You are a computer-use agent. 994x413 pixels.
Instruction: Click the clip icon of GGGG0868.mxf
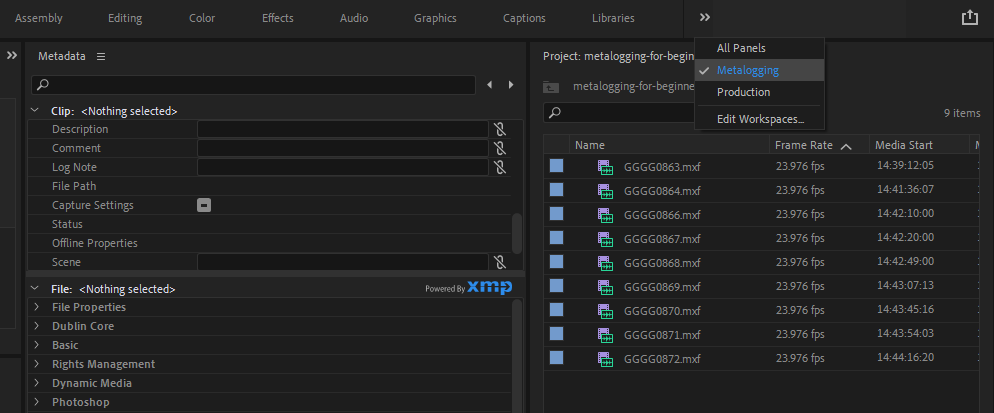(x=605, y=263)
